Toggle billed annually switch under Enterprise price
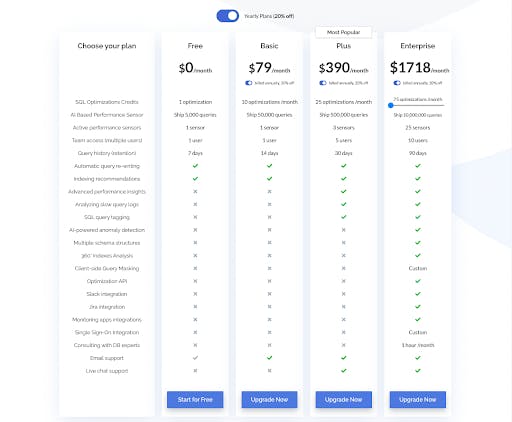This screenshot has width=512, height=422. [x=397, y=83]
